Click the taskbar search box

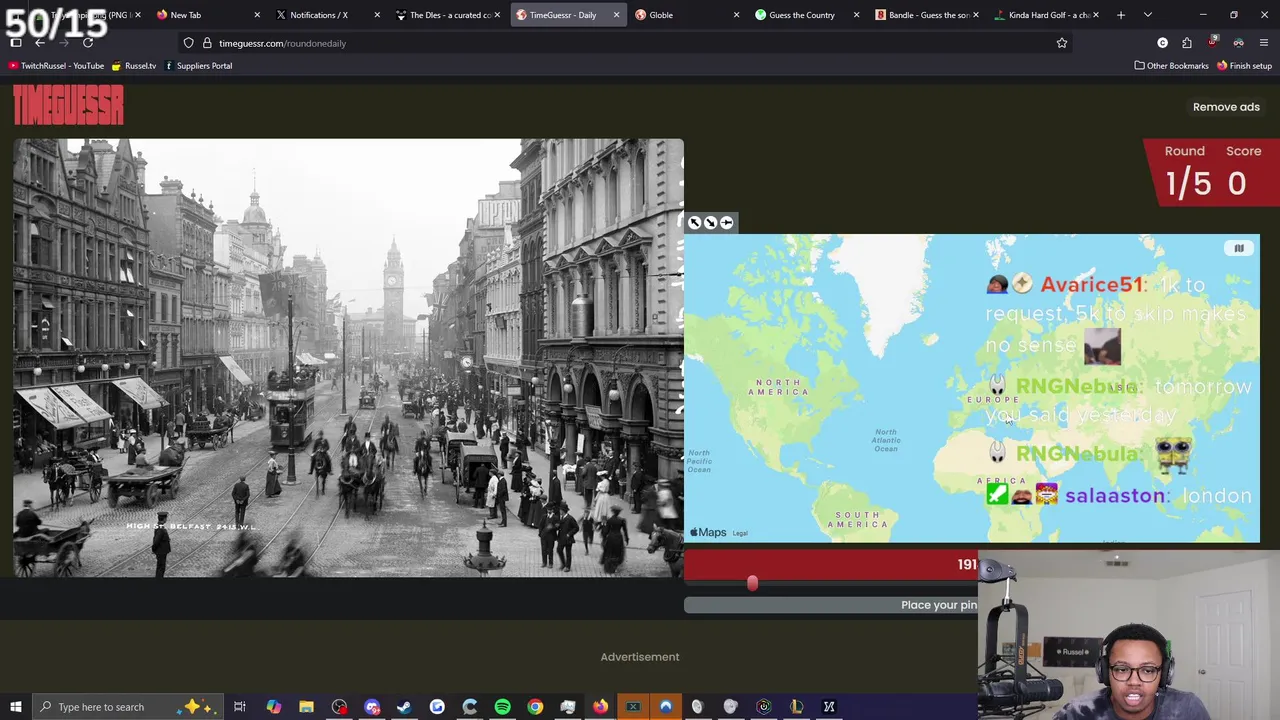coord(128,707)
